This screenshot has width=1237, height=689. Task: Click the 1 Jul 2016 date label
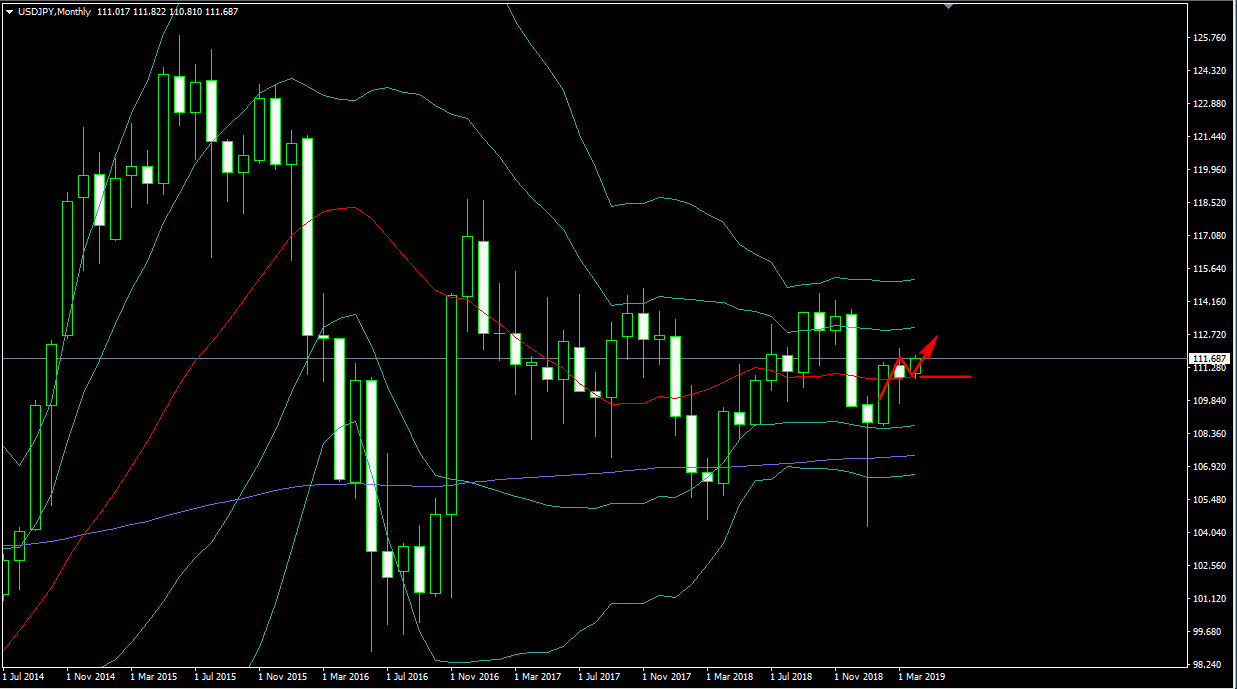click(409, 677)
